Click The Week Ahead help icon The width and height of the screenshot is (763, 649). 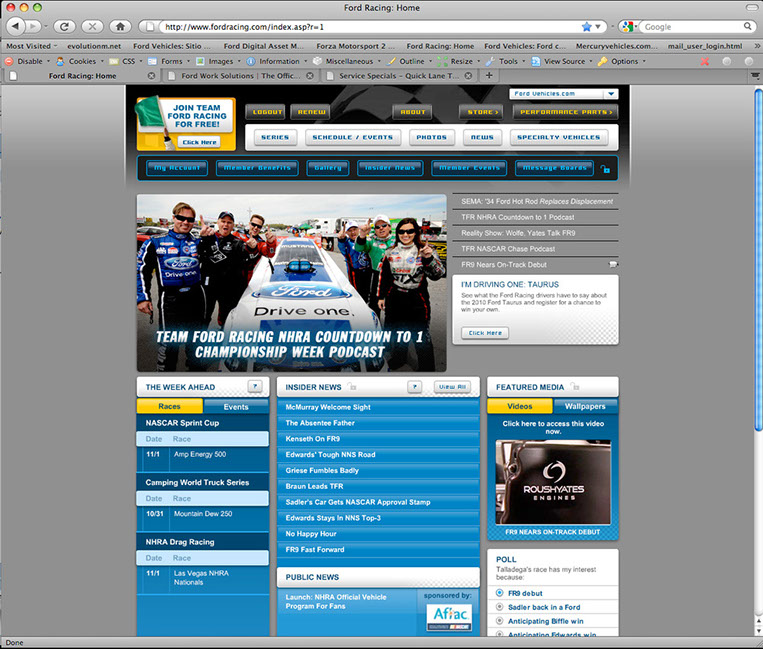255,387
